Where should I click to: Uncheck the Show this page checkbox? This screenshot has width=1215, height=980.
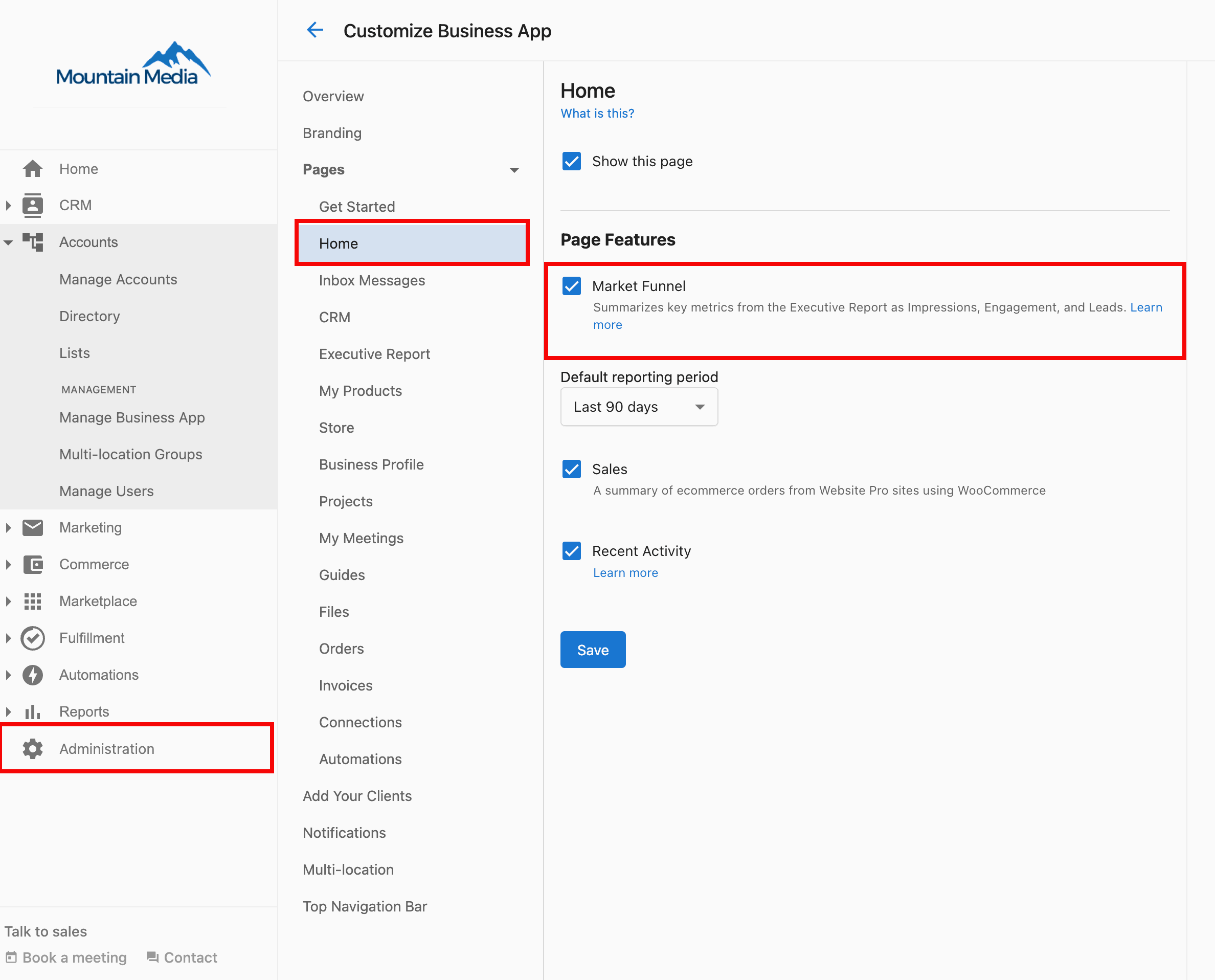pos(572,161)
